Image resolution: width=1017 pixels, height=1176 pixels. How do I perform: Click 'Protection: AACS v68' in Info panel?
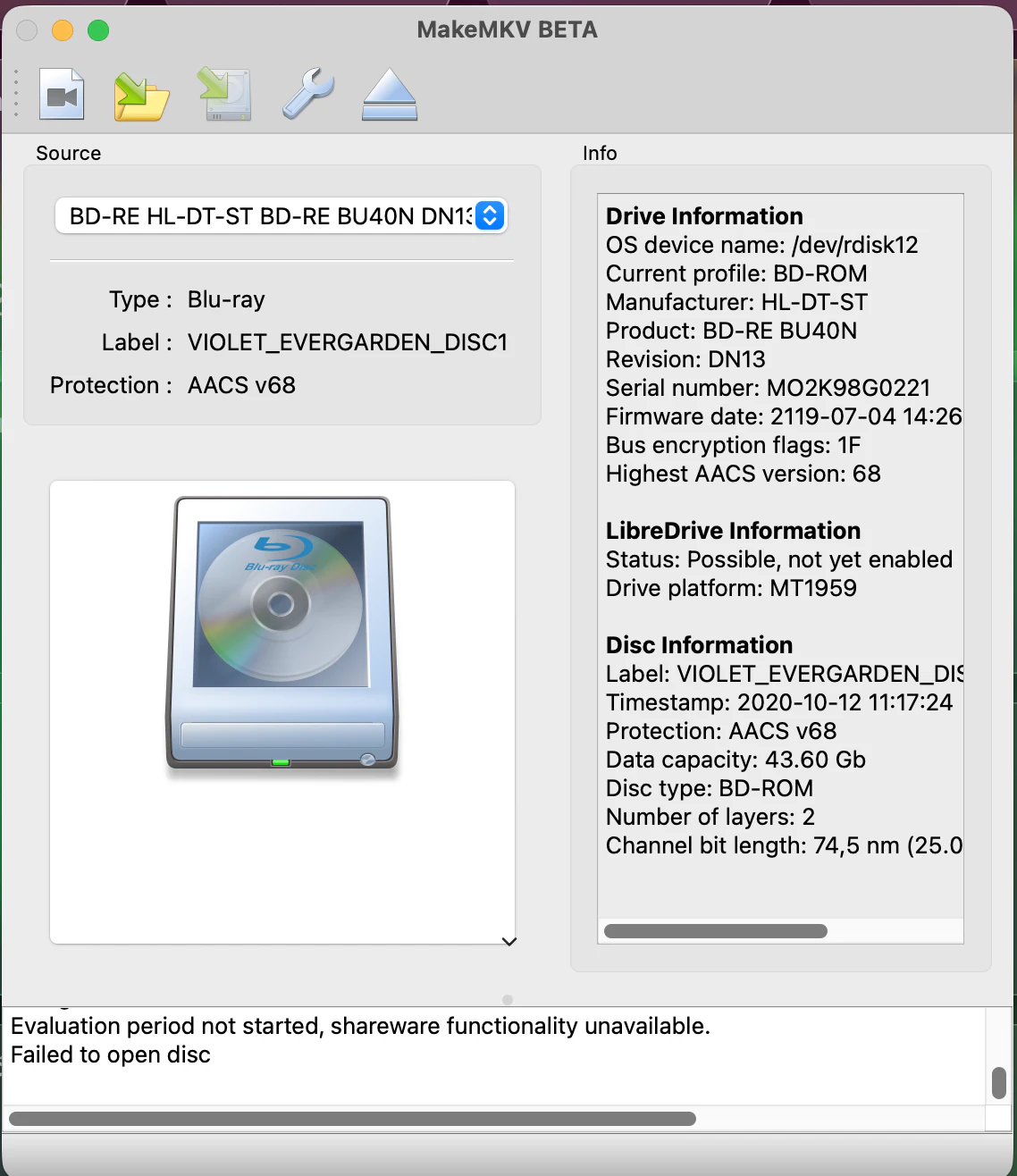click(x=721, y=731)
